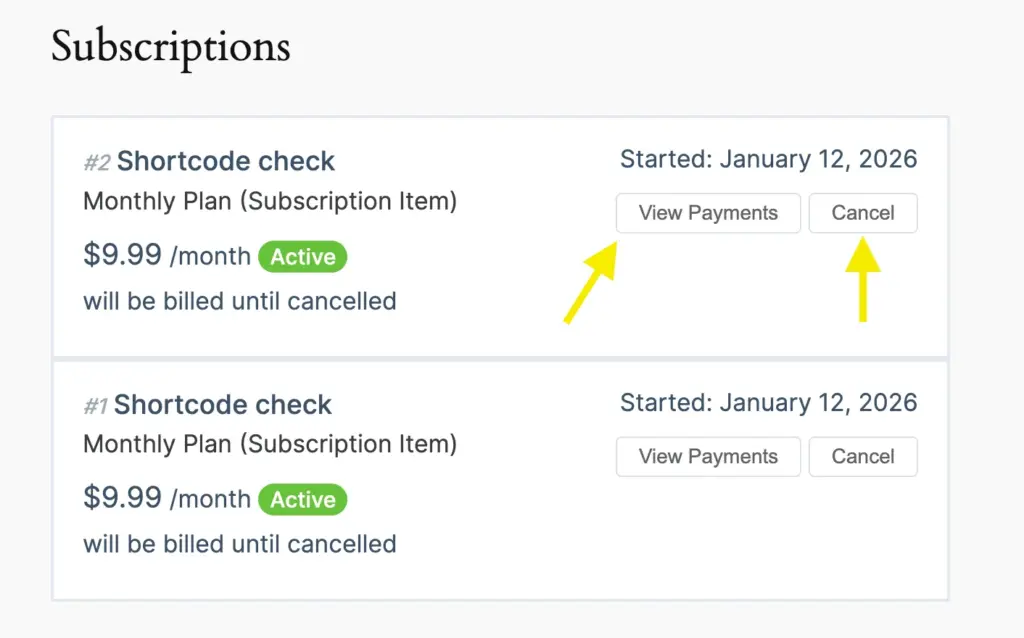
Task: Click View Payments for subscription #2
Action: click(708, 213)
